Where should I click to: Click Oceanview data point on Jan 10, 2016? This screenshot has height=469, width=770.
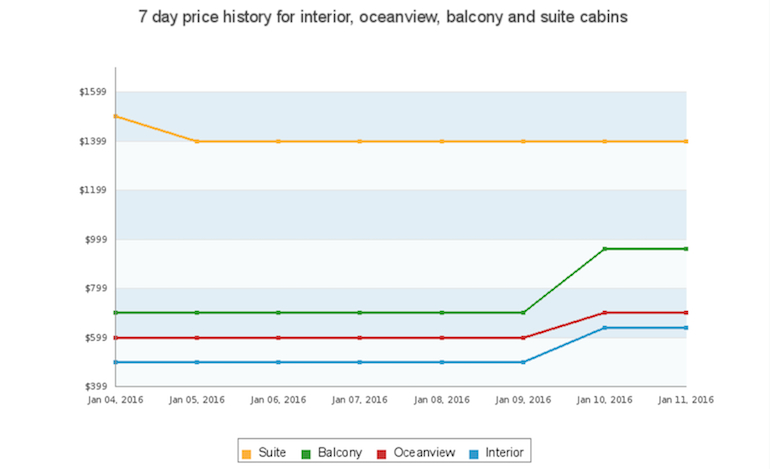(605, 313)
